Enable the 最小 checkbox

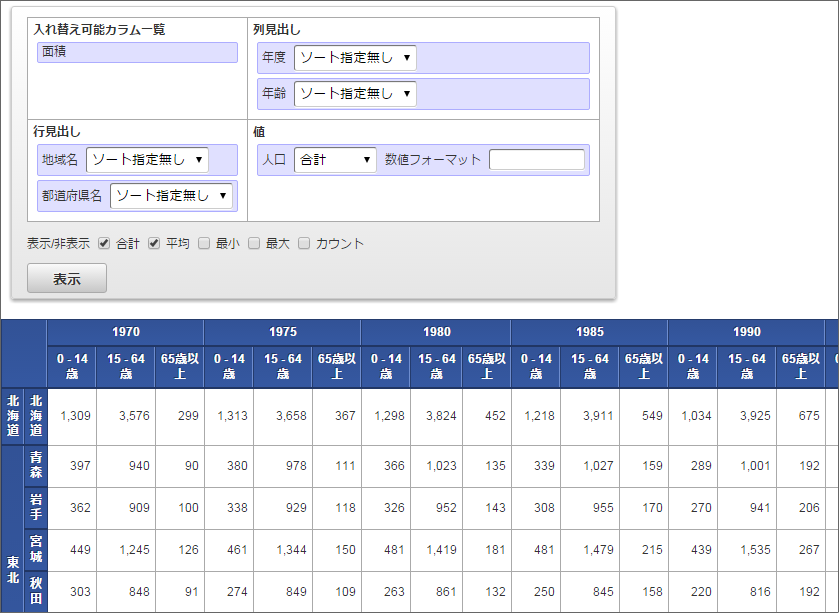[x=204, y=243]
